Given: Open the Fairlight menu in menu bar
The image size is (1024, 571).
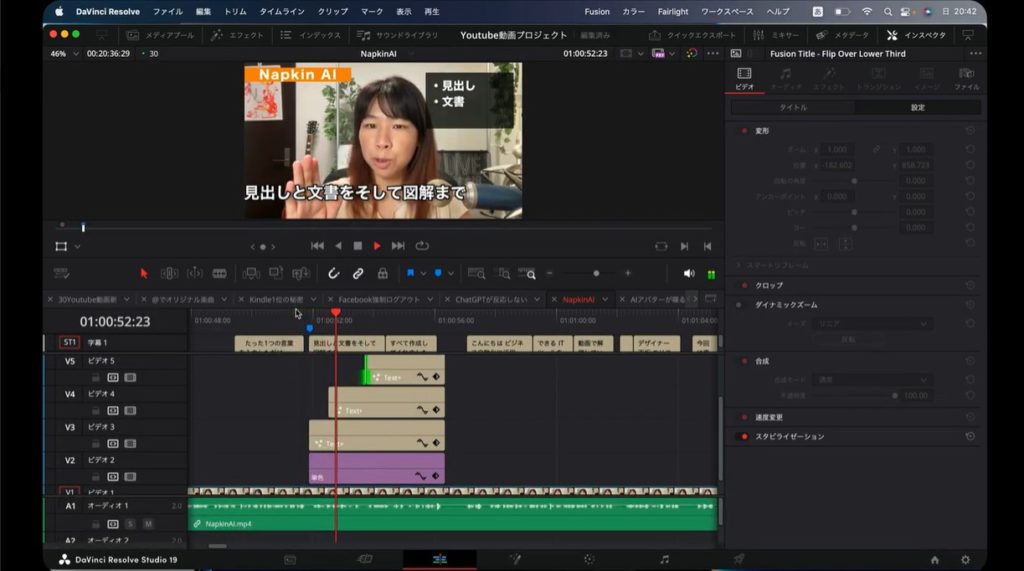Looking at the screenshot, I should [x=673, y=11].
